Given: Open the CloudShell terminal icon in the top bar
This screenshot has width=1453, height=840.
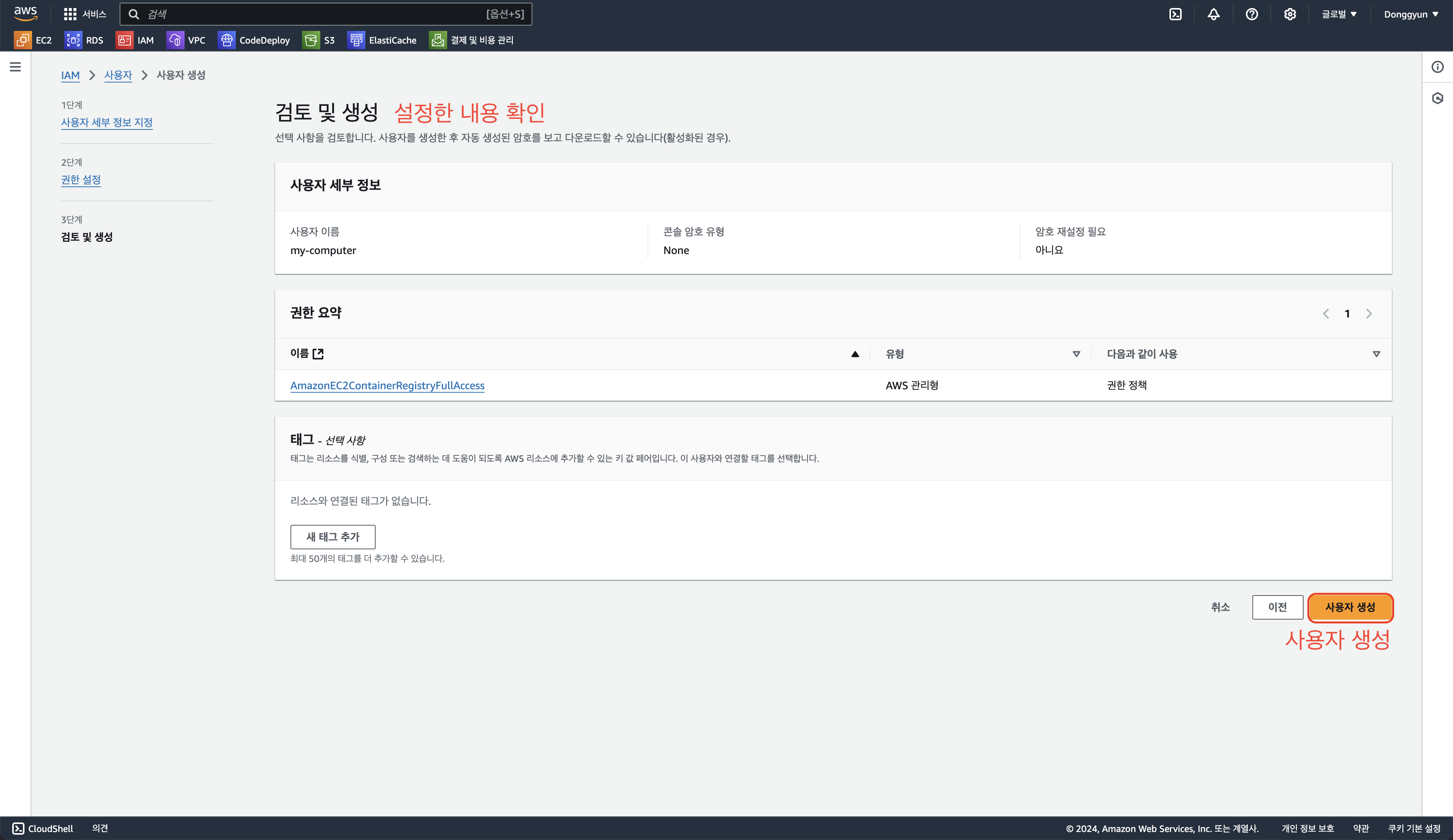Looking at the screenshot, I should point(1175,15).
